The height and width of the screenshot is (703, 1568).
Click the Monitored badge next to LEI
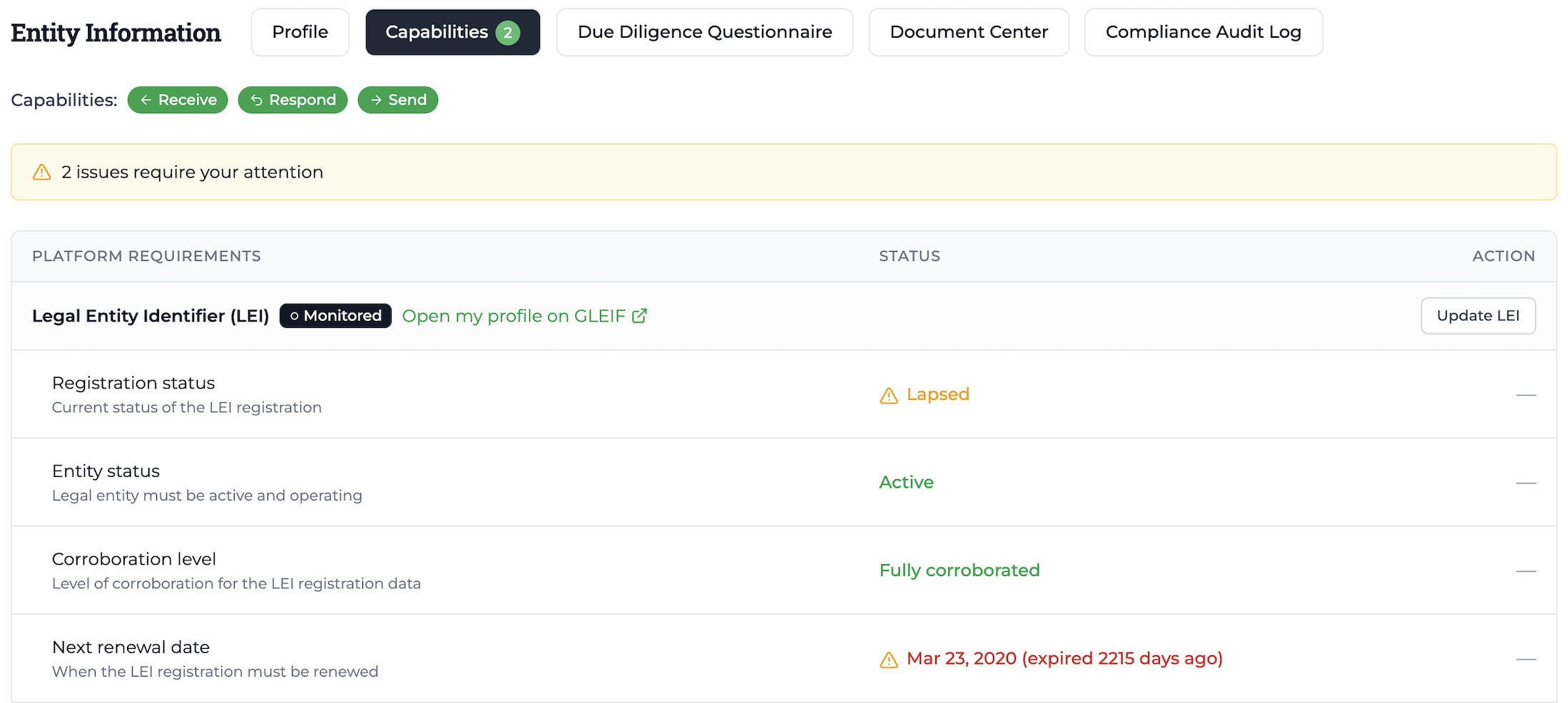pos(335,316)
